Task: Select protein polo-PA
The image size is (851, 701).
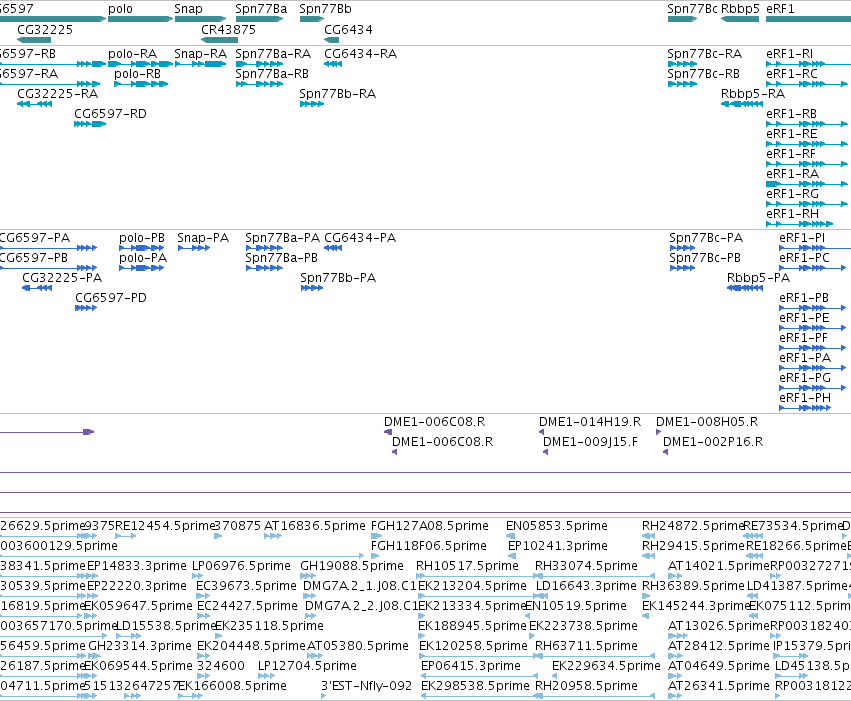Action: pos(143,259)
